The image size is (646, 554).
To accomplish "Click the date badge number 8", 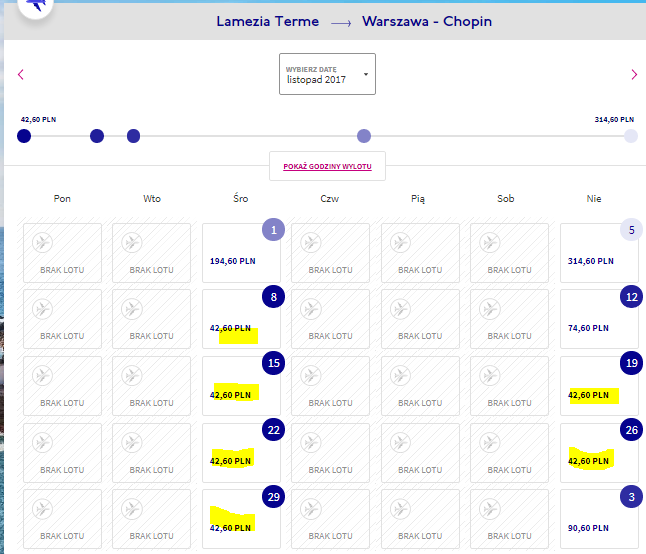I will [x=274, y=297].
